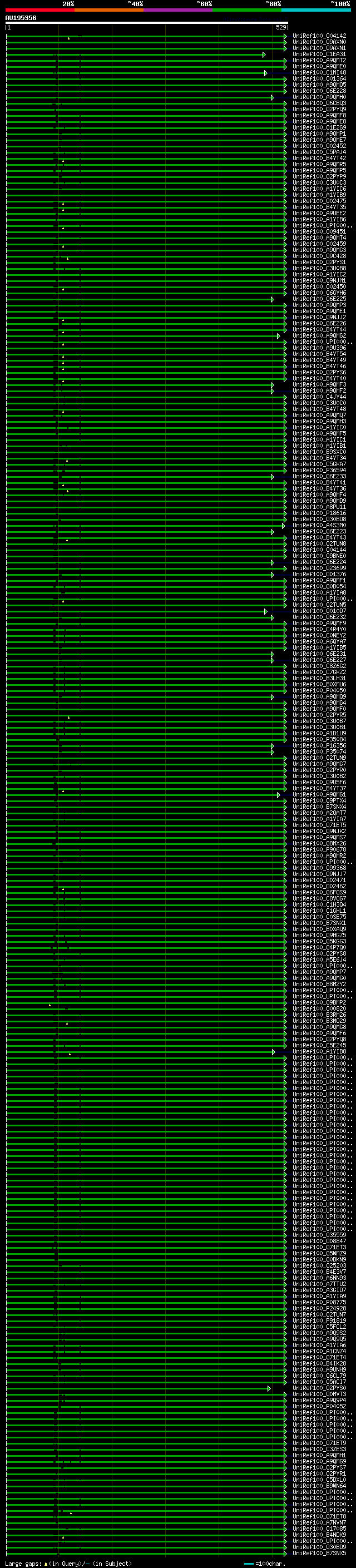The height and width of the screenshot is (1568, 356).
Task: Select label UniRef100_B7SNX5
Action: [x=319, y=1553]
